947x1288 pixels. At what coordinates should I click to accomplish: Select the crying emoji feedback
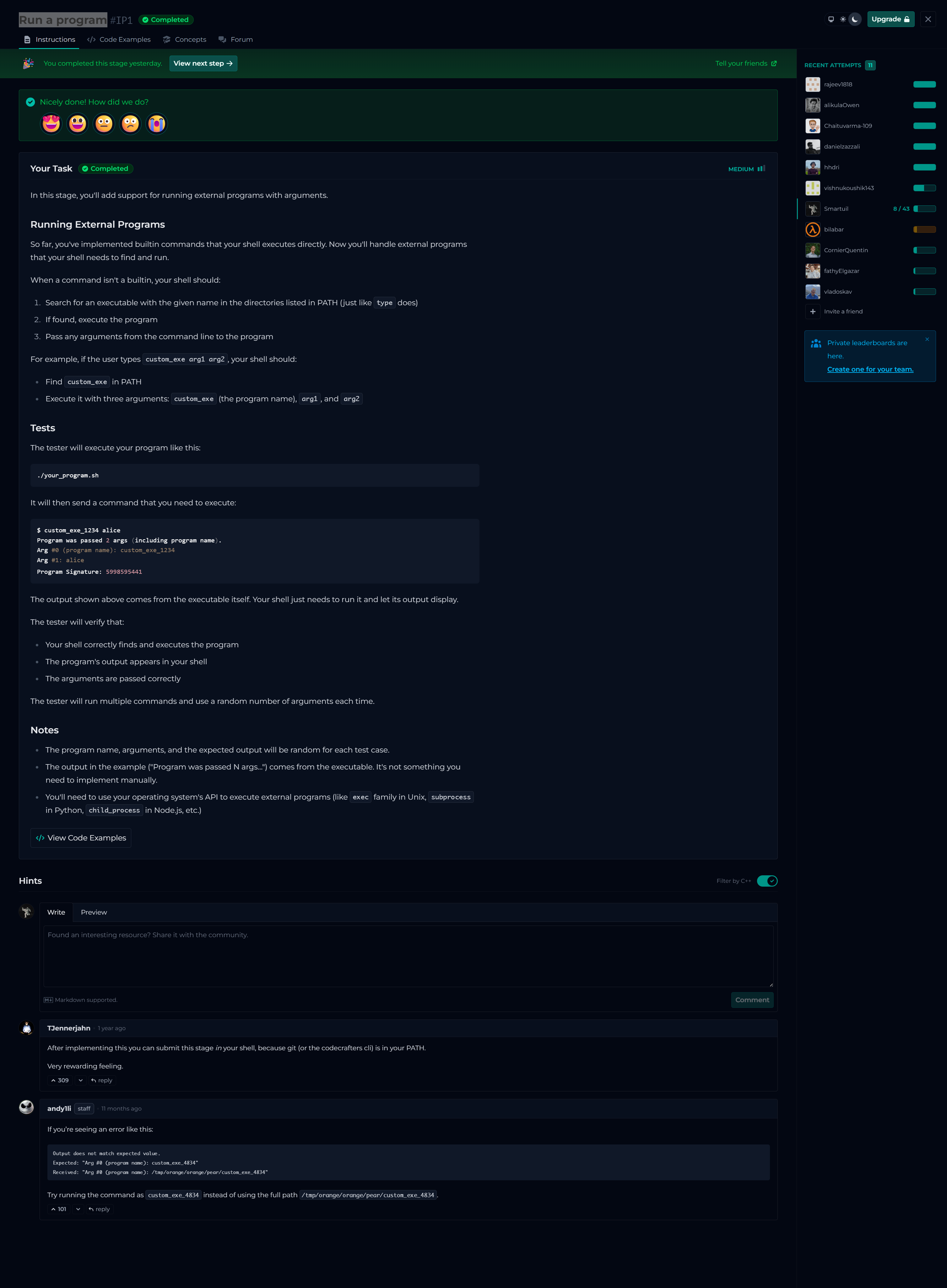tap(156, 123)
